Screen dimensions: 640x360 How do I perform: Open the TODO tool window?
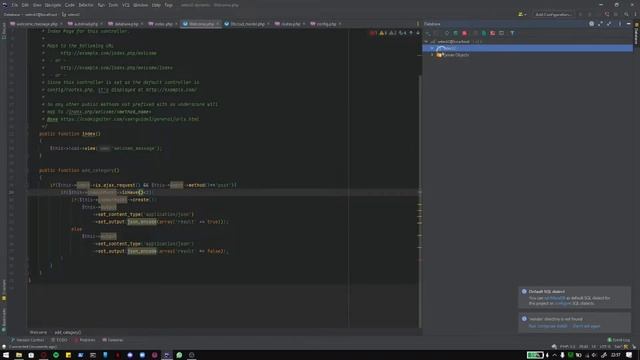point(60,340)
